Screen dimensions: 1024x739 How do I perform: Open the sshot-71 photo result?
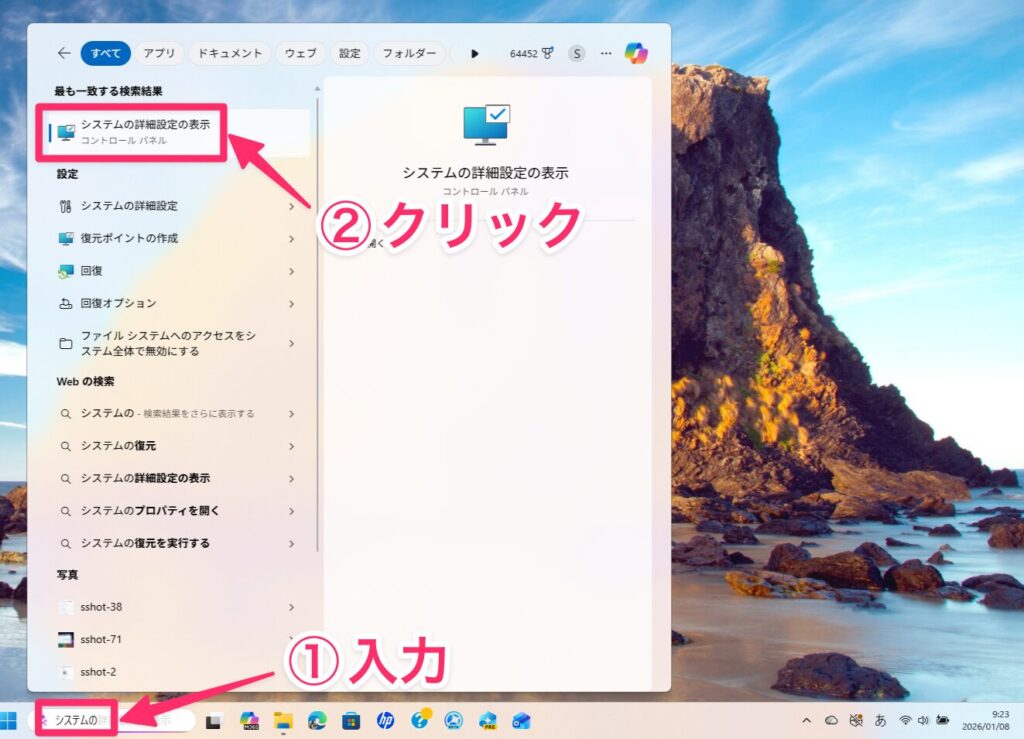pos(101,639)
